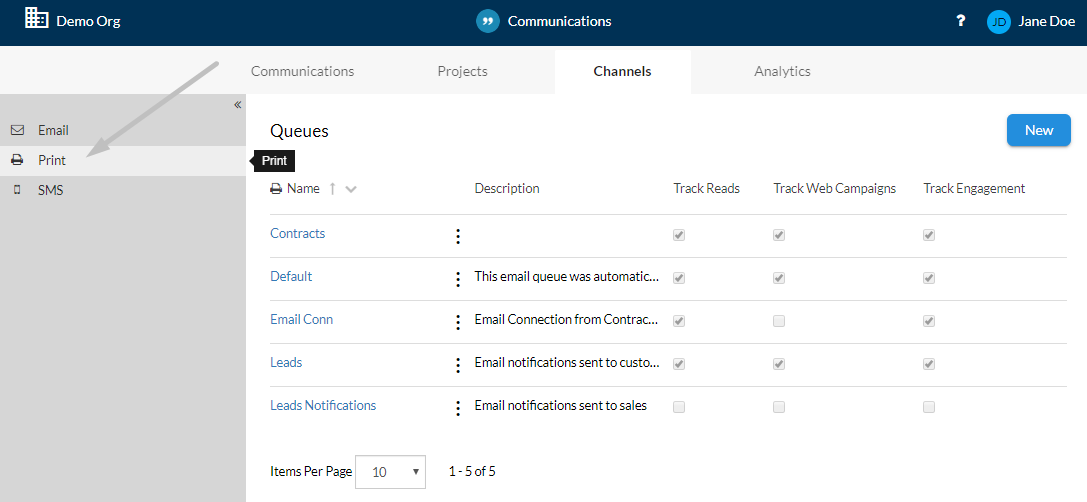The image size is (1087, 502).
Task: Enable Track Reads for Leads Notifications
Action: (679, 407)
